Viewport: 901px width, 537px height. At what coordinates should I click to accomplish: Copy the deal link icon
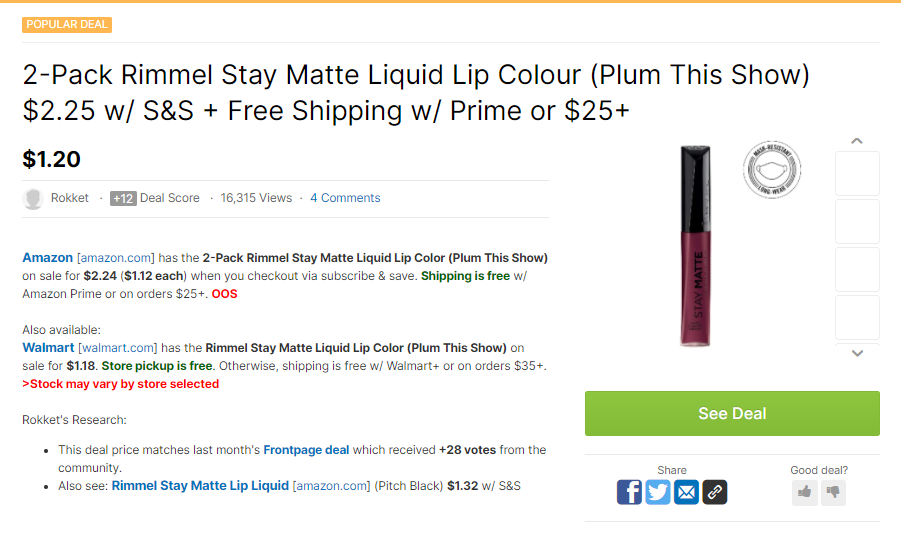coord(714,492)
